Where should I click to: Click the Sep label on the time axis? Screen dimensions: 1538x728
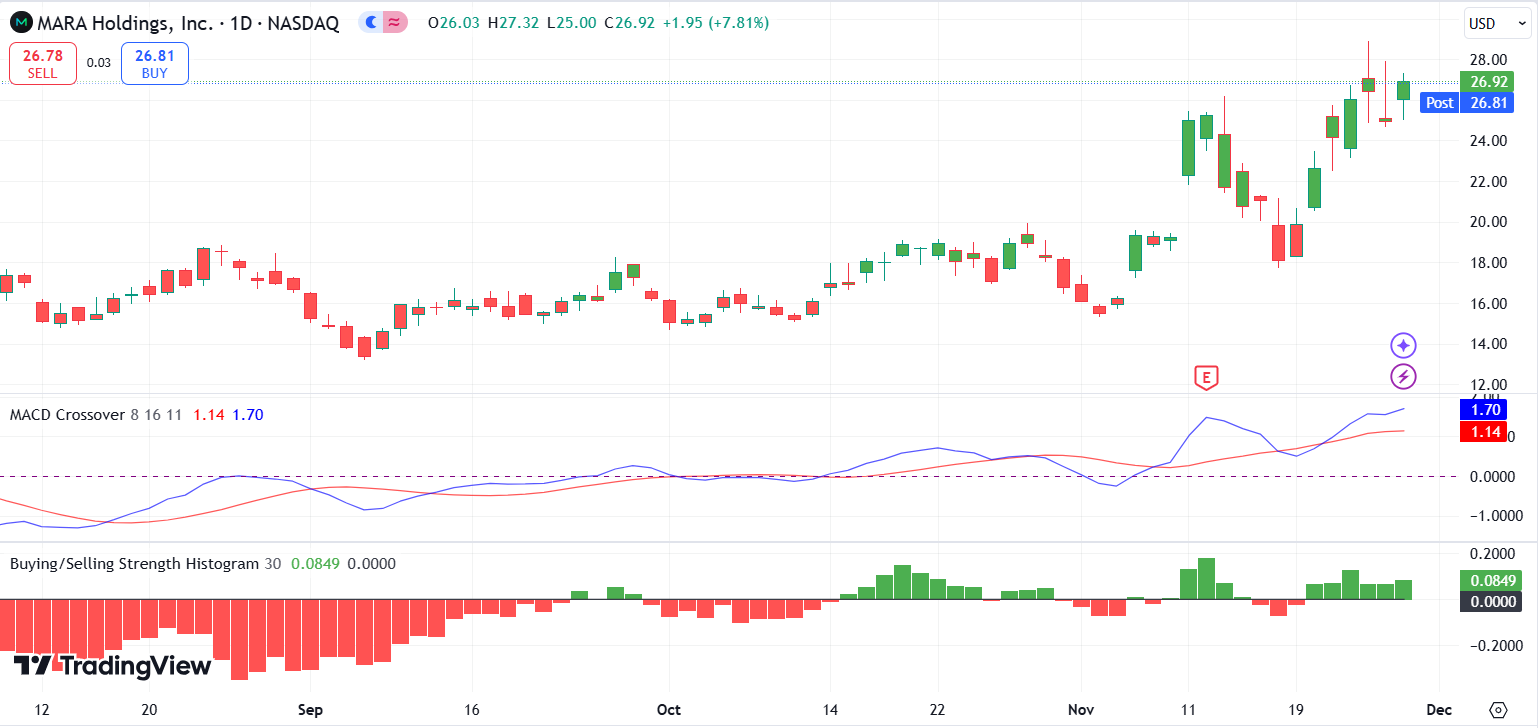[x=309, y=710]
